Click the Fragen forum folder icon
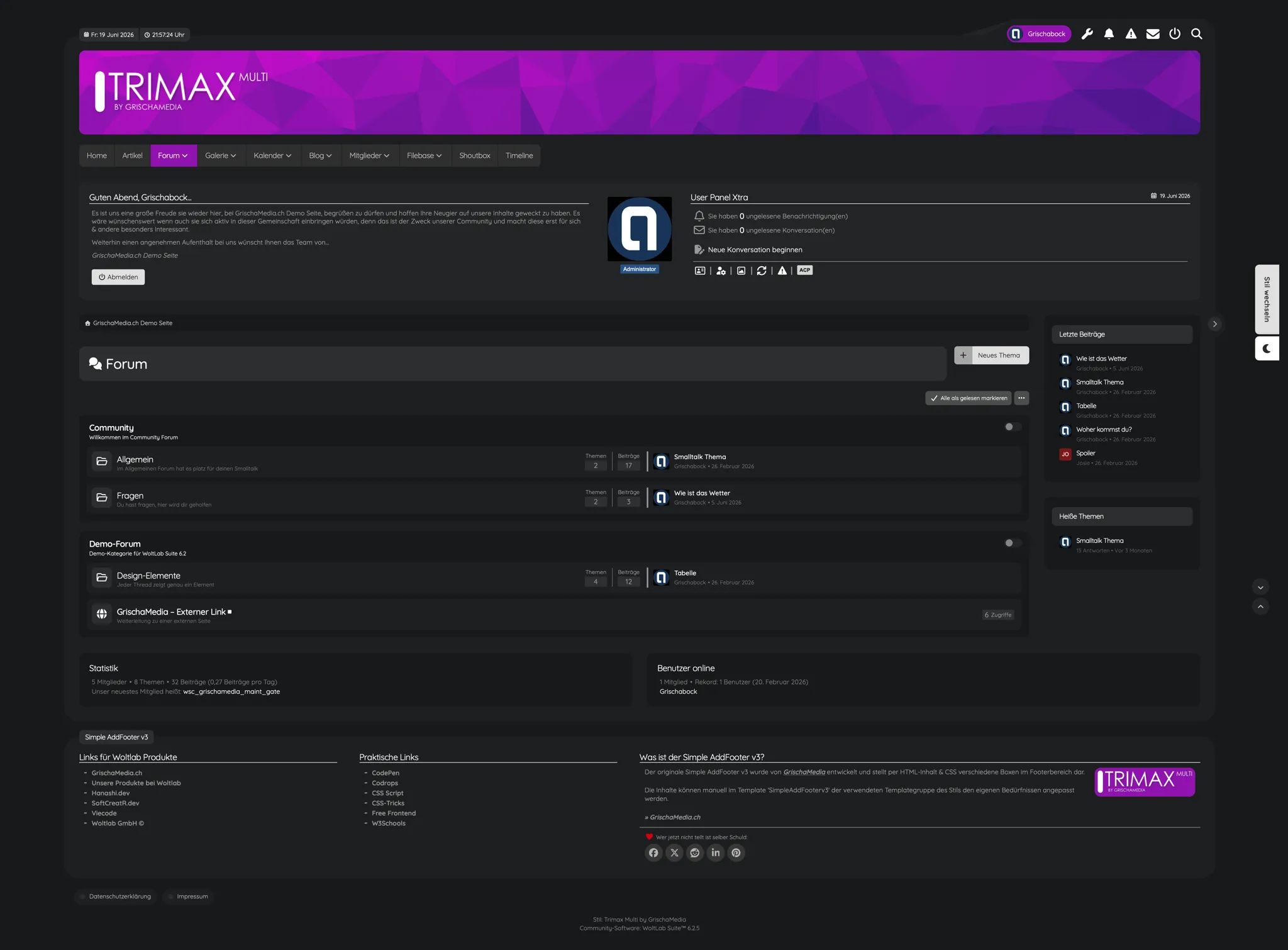The height and width of the screenshot is (950, 1288). (x=102, y=498)
